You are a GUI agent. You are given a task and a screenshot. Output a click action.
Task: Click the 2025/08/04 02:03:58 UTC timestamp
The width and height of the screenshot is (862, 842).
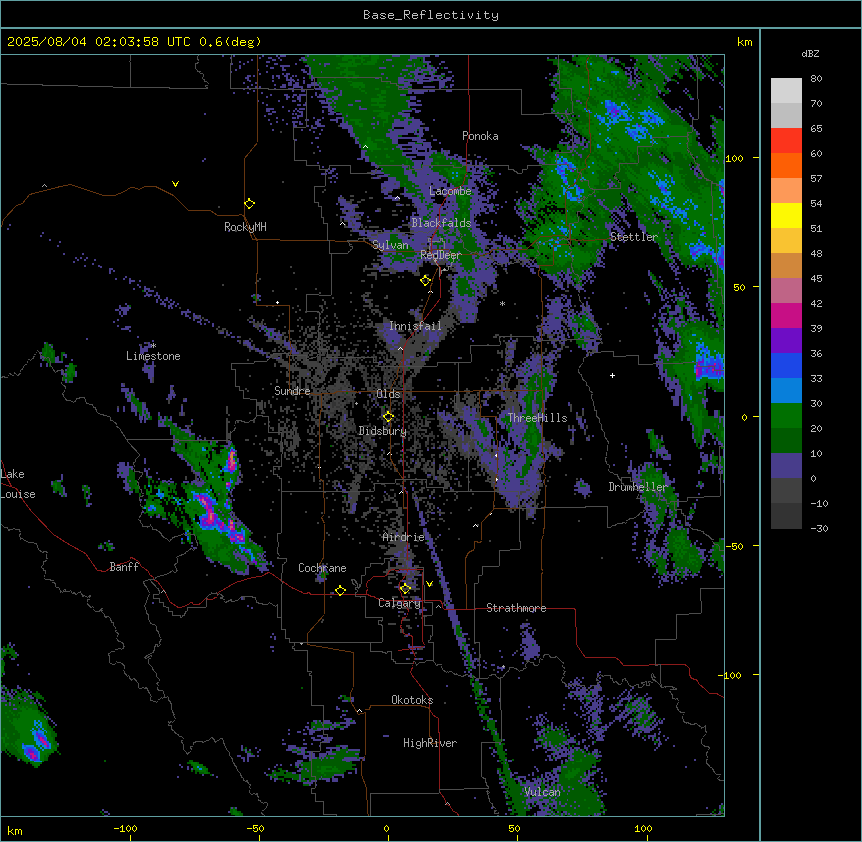(99, 42)
